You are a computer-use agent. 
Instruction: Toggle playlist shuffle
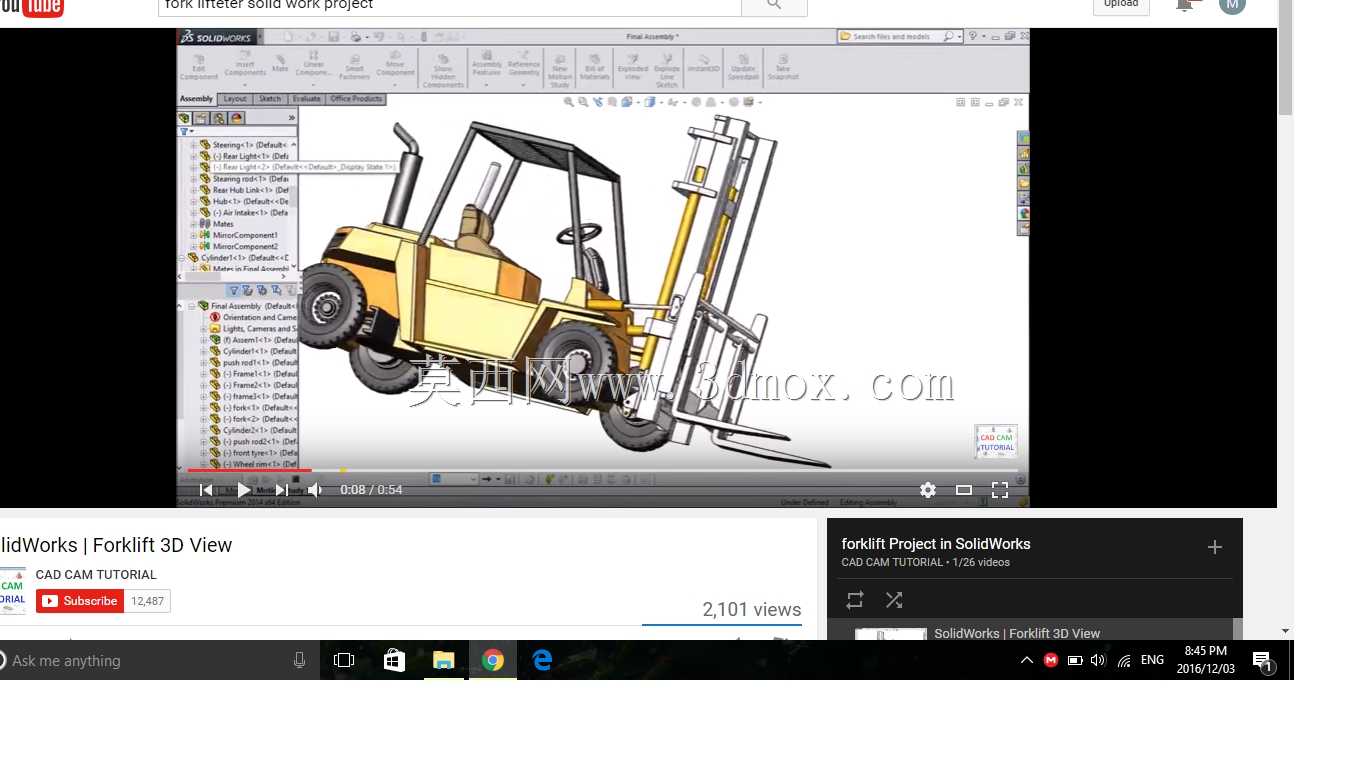tap(894, 600)
